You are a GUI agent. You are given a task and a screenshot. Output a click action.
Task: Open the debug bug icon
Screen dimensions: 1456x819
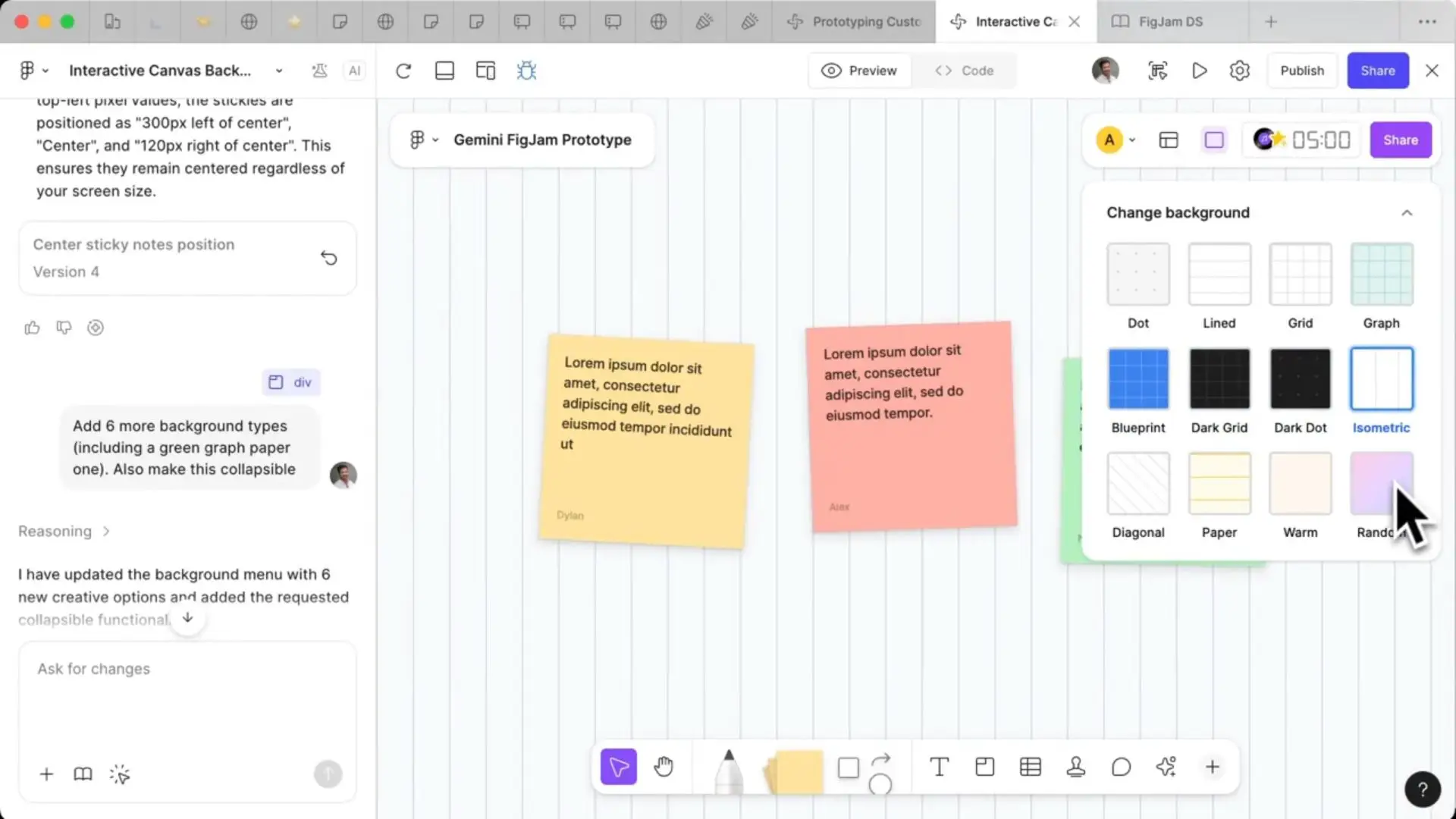point(526,71)
